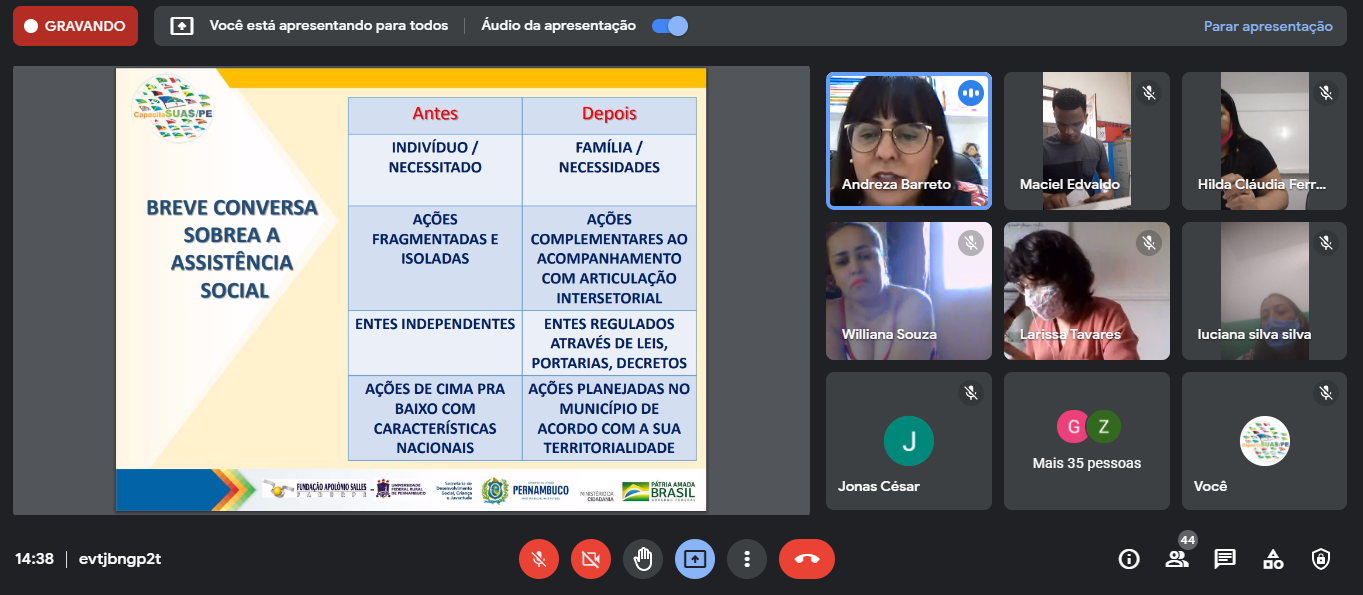
Task: Expand the Mais 35 pessoas tile
Action: click(x=1087, y=441)
